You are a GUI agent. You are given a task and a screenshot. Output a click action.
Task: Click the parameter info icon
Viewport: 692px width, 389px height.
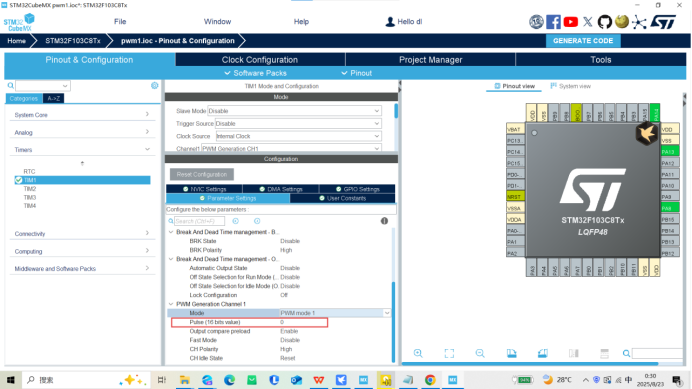coord(384,221)
